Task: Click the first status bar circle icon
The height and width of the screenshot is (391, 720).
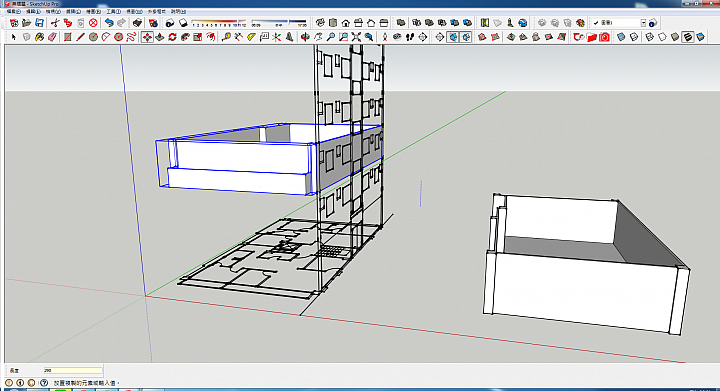Action: [9, 382]
